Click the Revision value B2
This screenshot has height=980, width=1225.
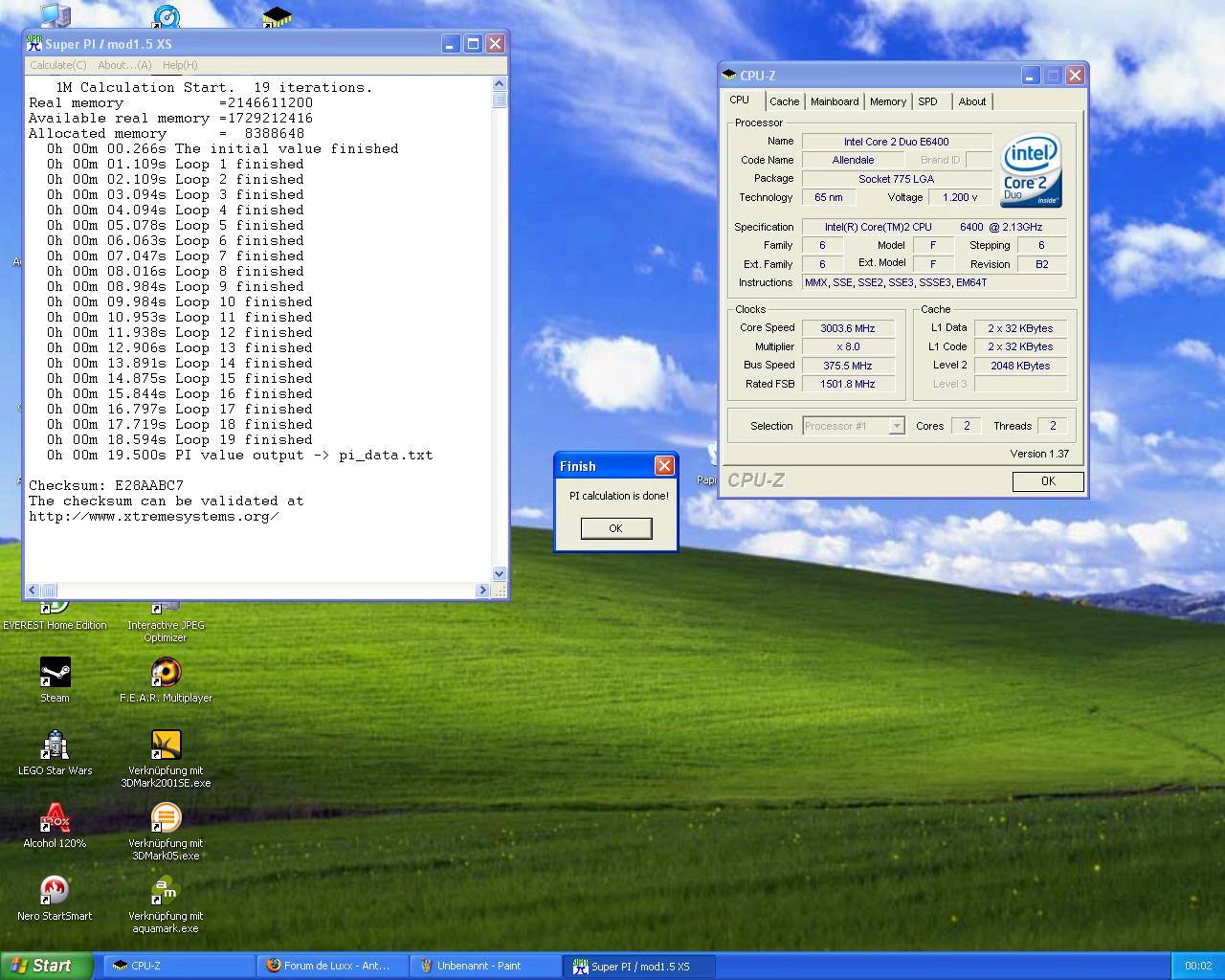pos(1041,264)
